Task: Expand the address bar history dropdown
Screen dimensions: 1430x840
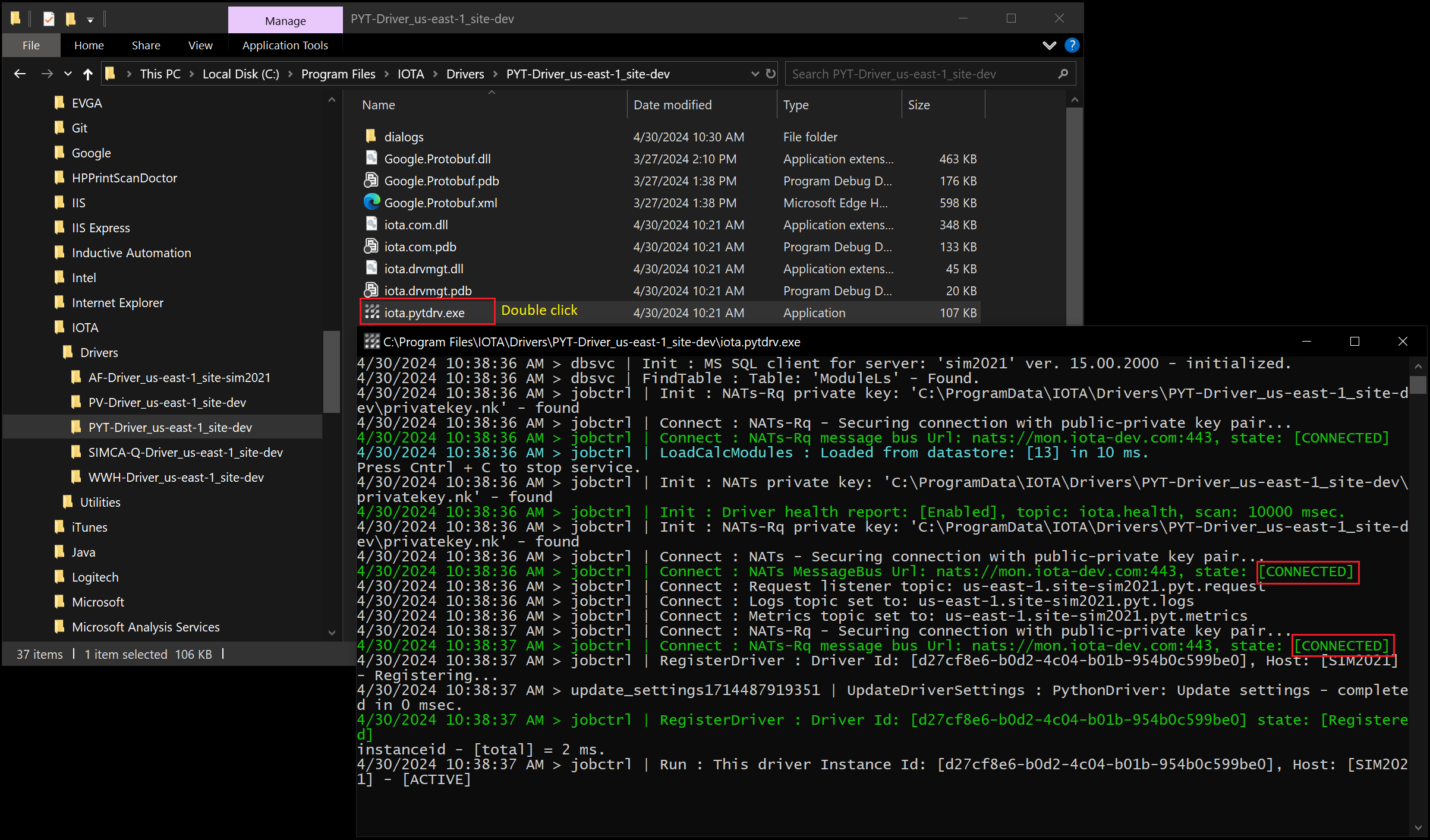Action: (755, 74)
